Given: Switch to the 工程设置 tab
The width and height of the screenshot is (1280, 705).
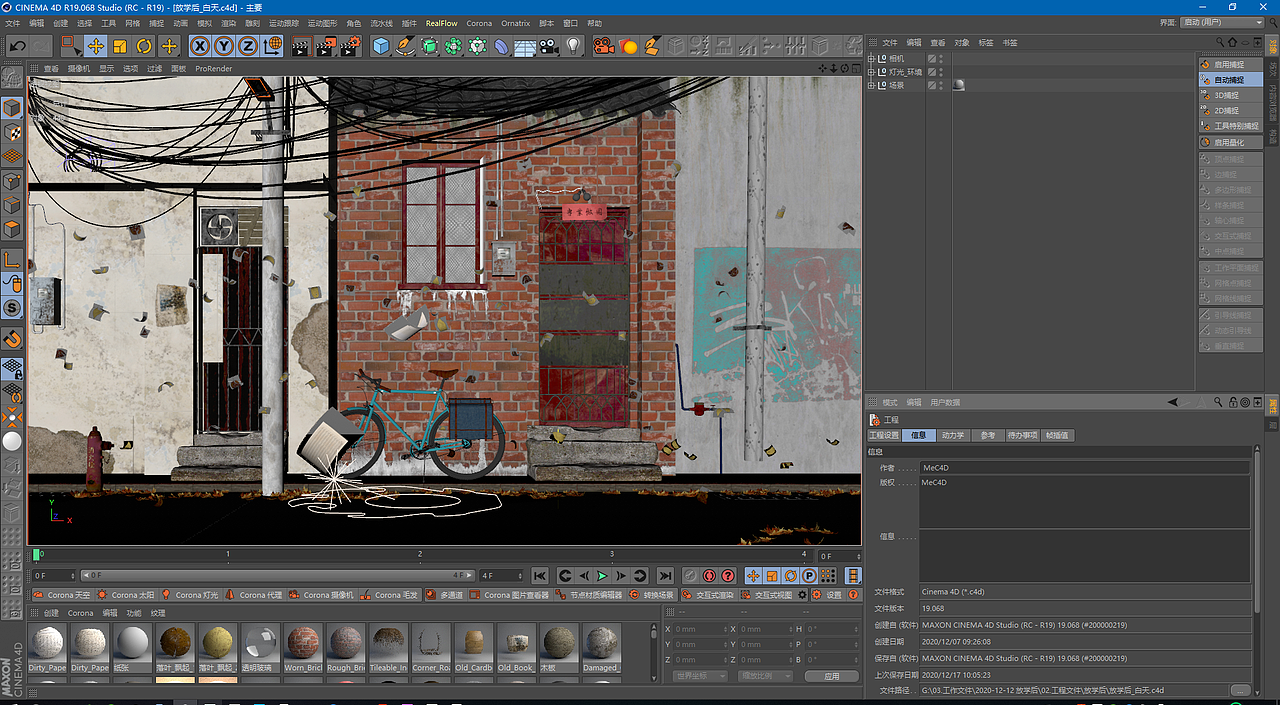Looking at the screenshot, I should 884,436.
